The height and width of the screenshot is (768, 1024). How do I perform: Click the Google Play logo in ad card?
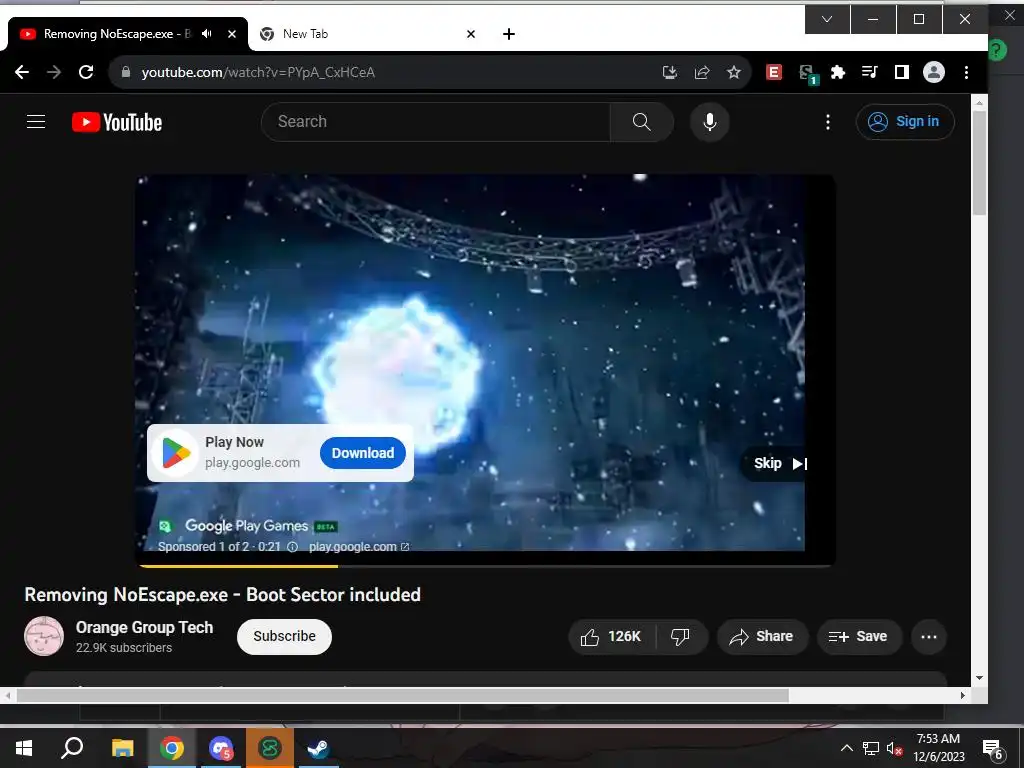tap(176, 453)
